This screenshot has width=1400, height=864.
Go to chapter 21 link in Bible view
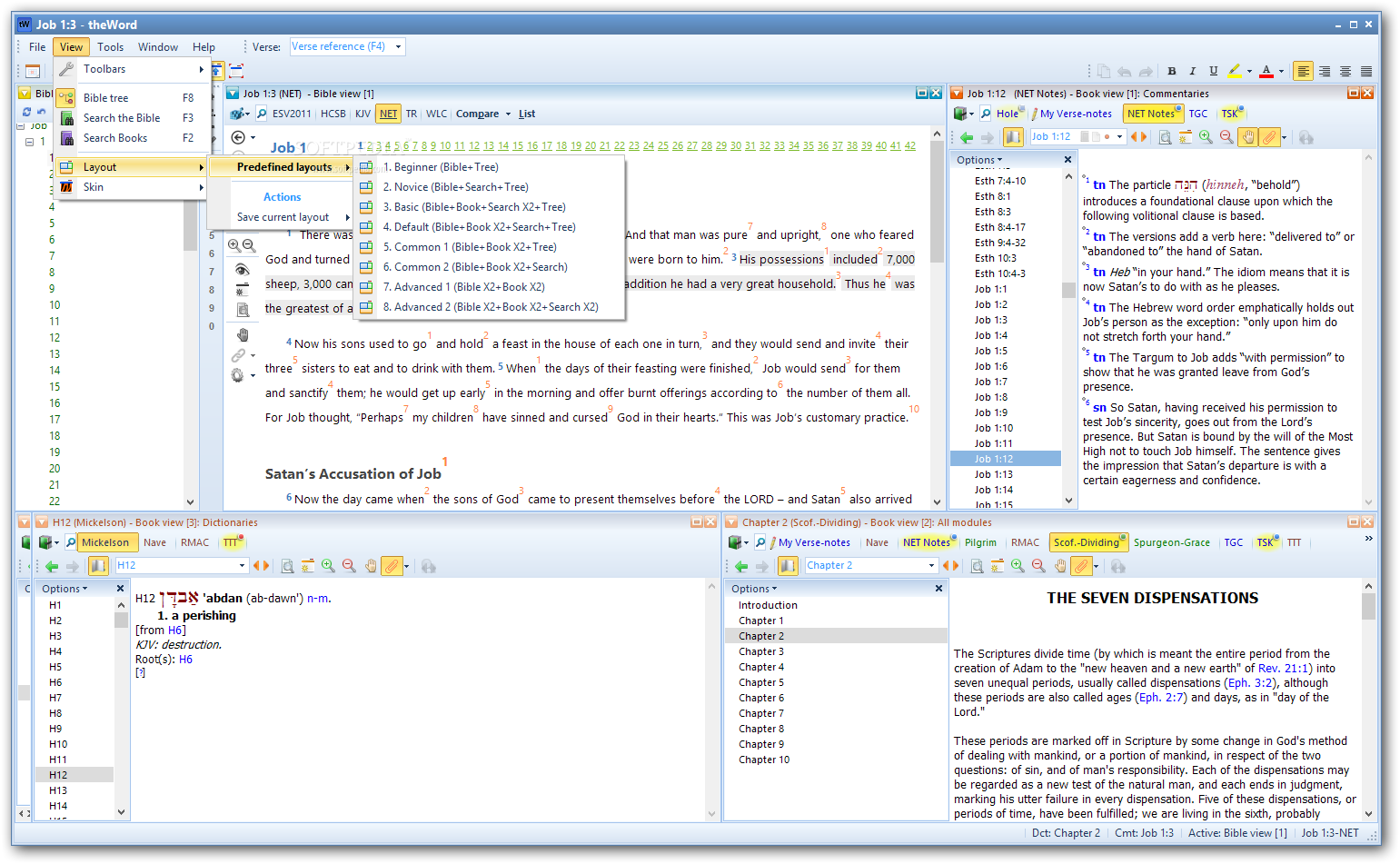point(605,145)
